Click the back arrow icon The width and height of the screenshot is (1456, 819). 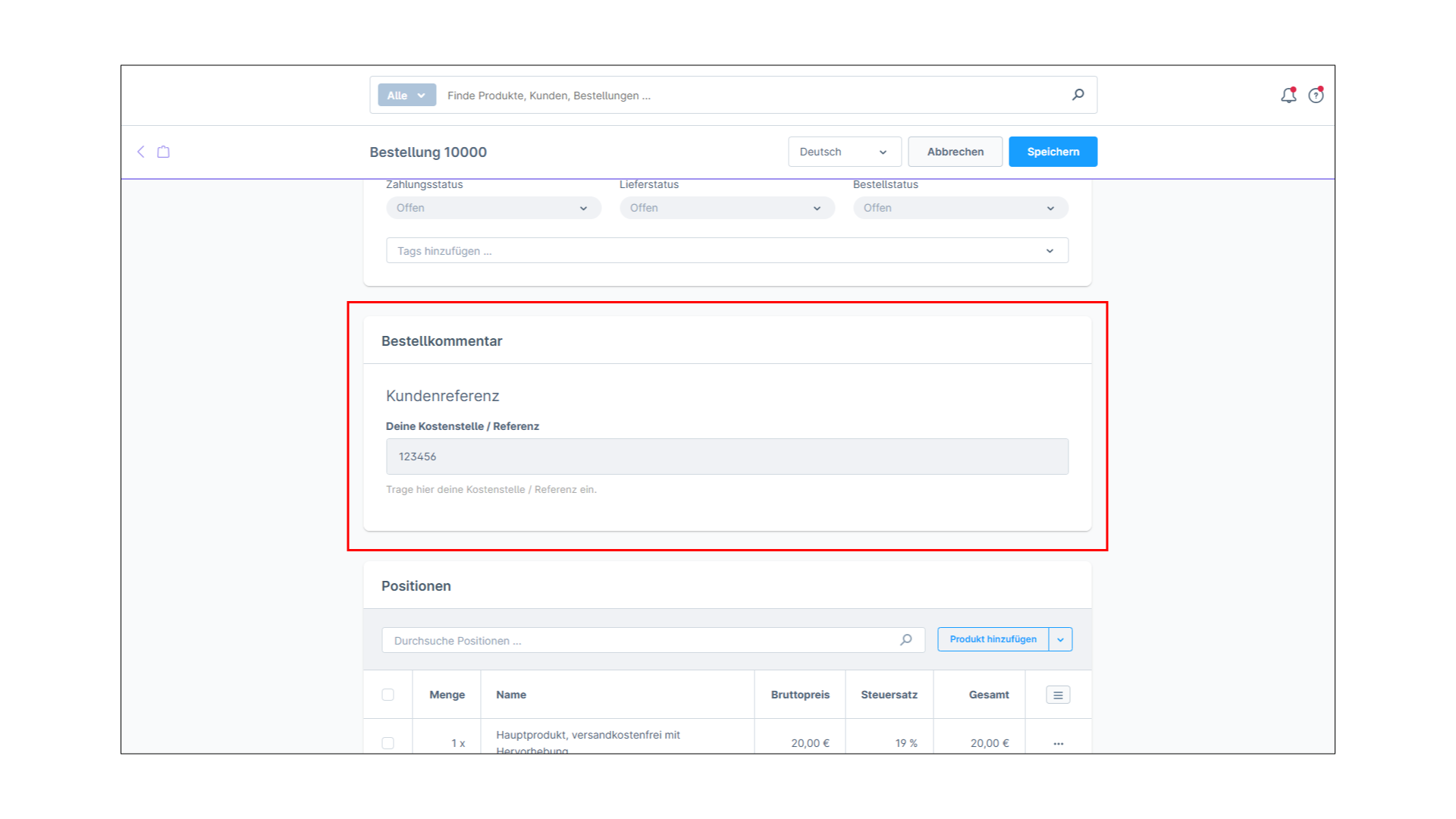141,152
